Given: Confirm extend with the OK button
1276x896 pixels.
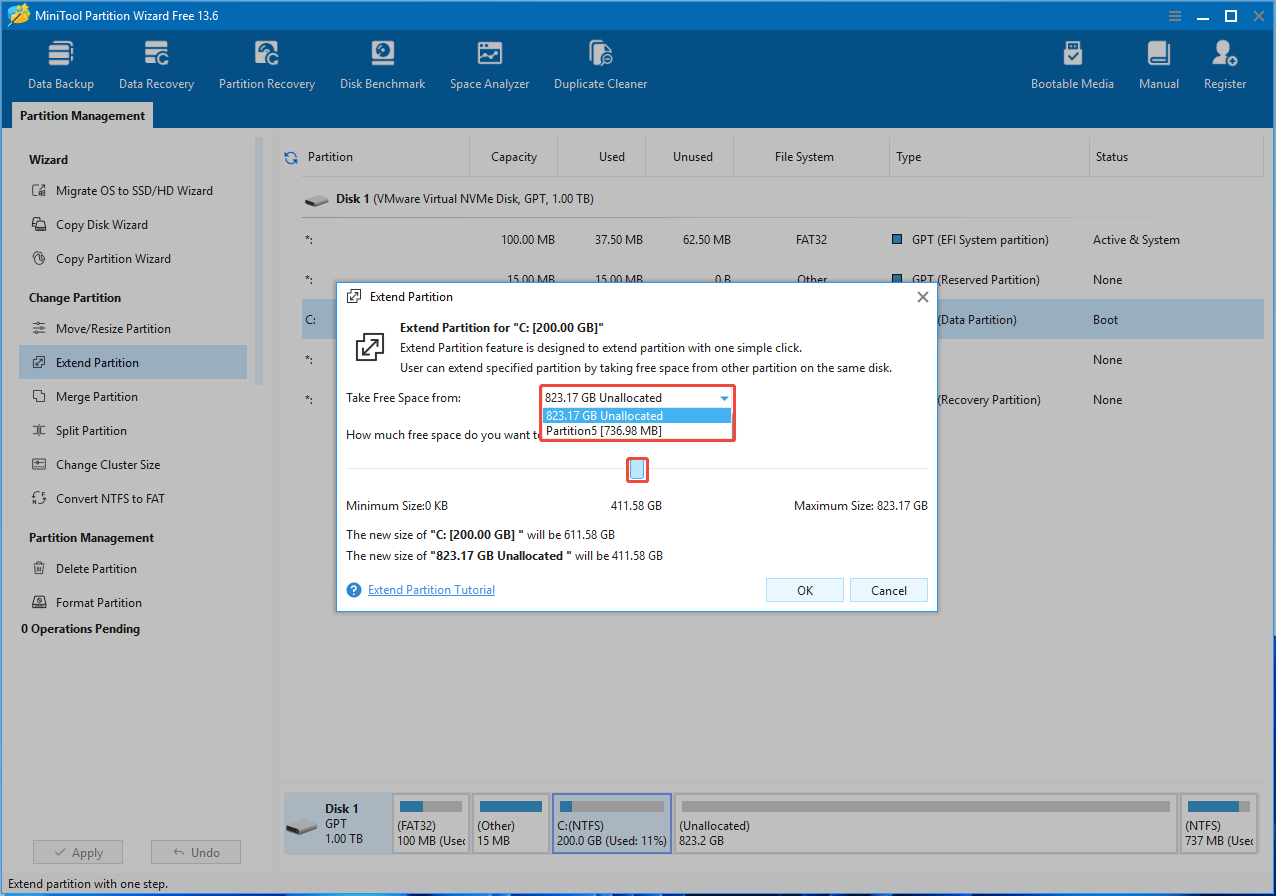Looking at the screenshot, I should [804, 589].
